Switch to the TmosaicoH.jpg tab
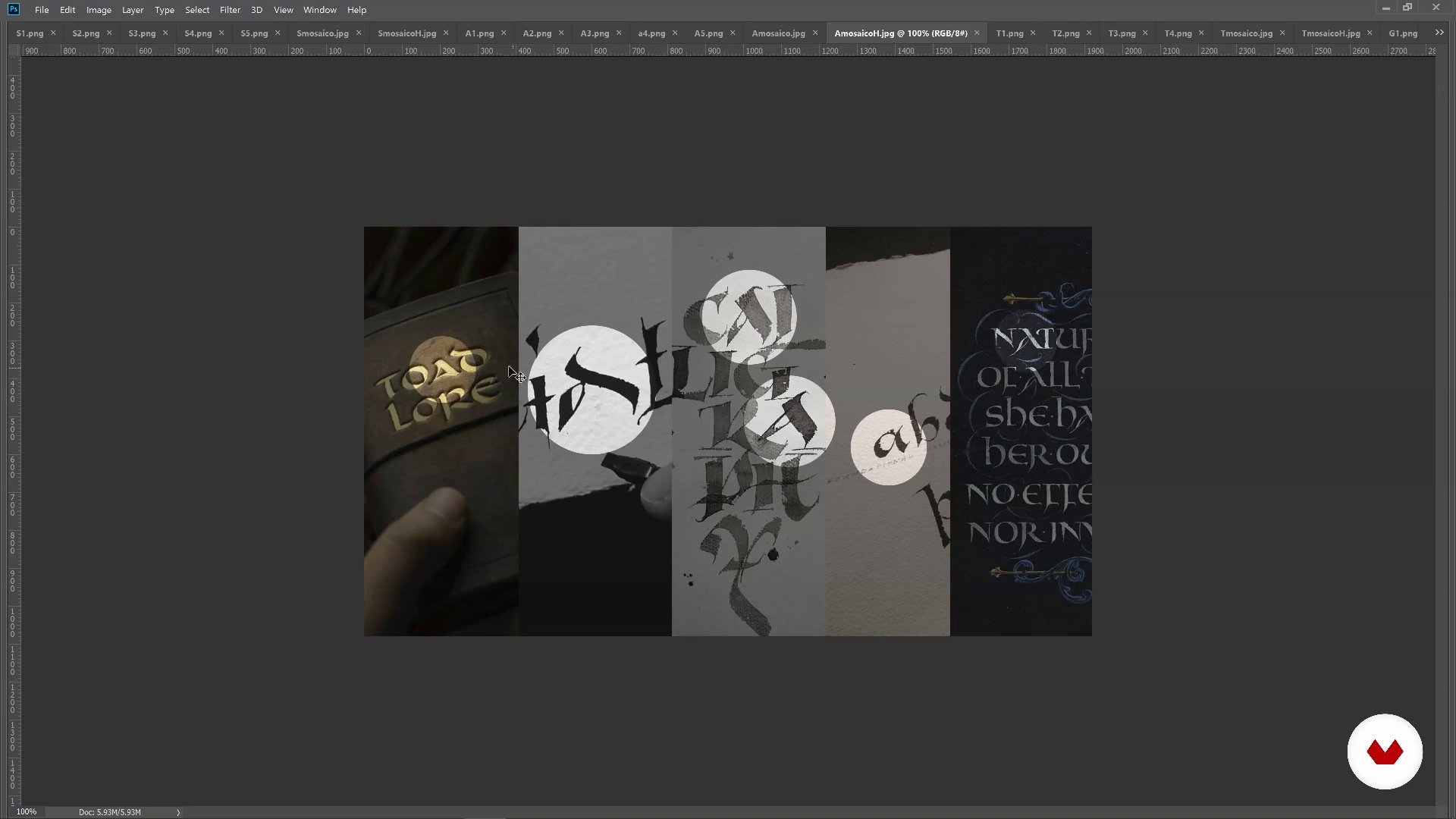Screen dimensions: 1456x819 (x=1330, y=33)
